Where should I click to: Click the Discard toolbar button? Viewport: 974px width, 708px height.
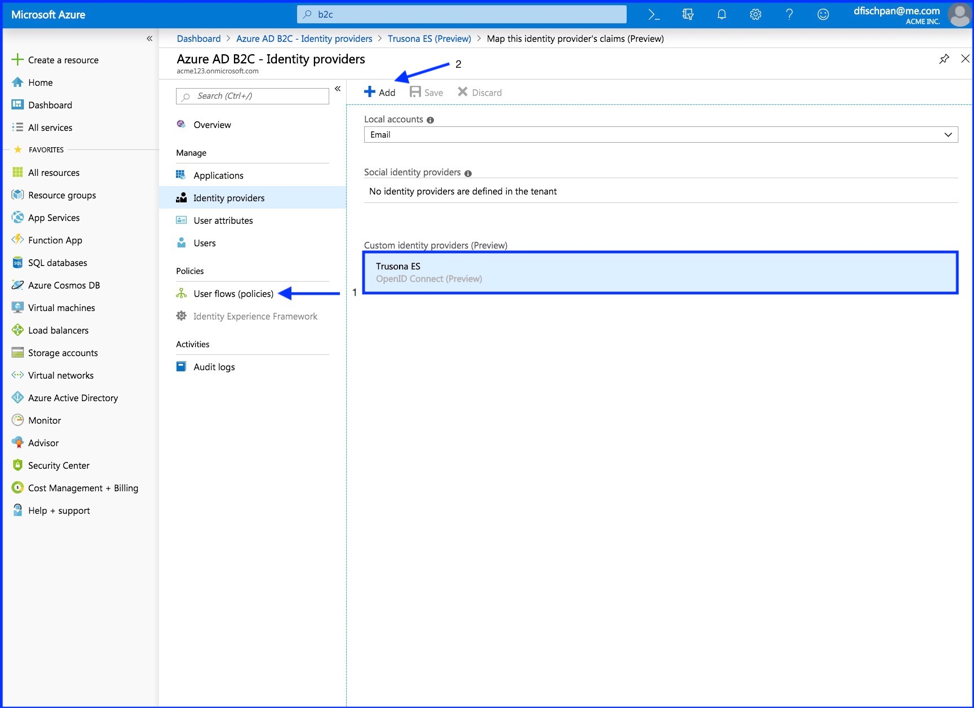(480, 92)
